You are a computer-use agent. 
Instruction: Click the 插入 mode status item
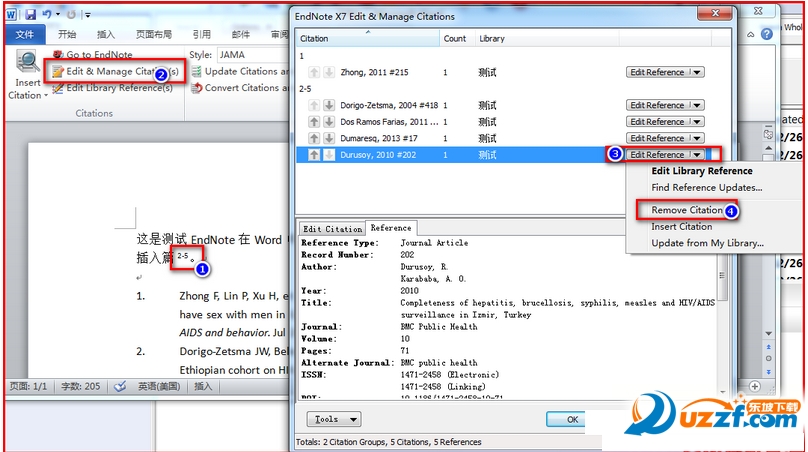click(x=203, y=386)
